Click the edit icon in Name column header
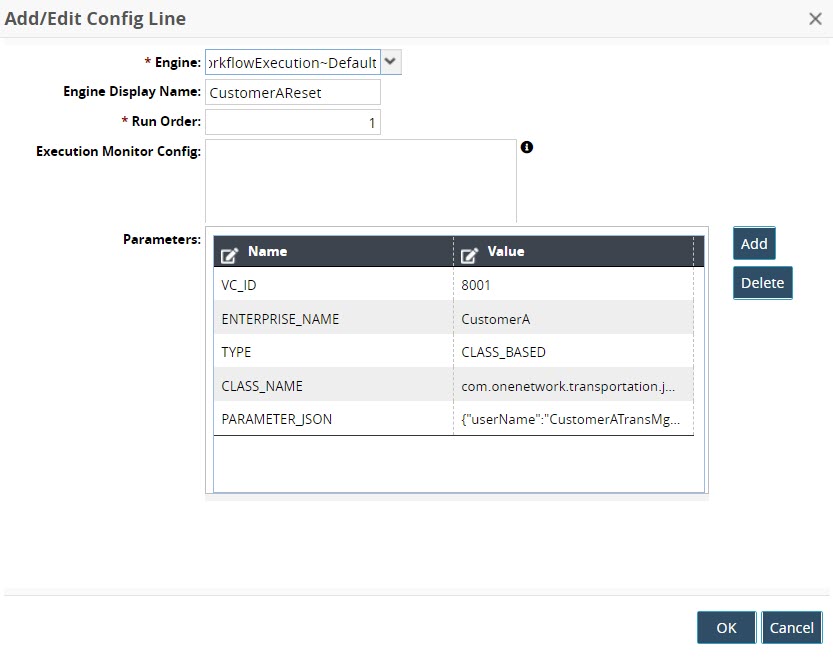 (229, 253)
